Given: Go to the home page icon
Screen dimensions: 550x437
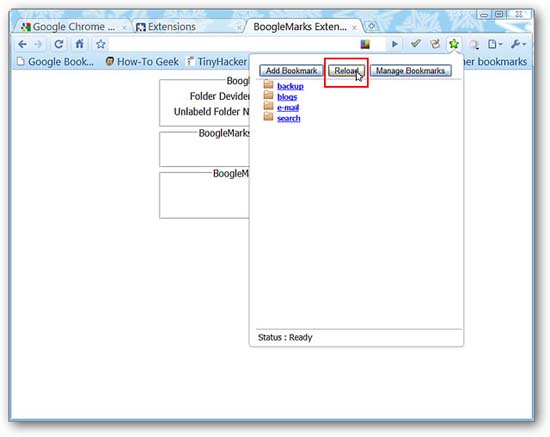Looking at the screenshot, I should coord(80,44).
